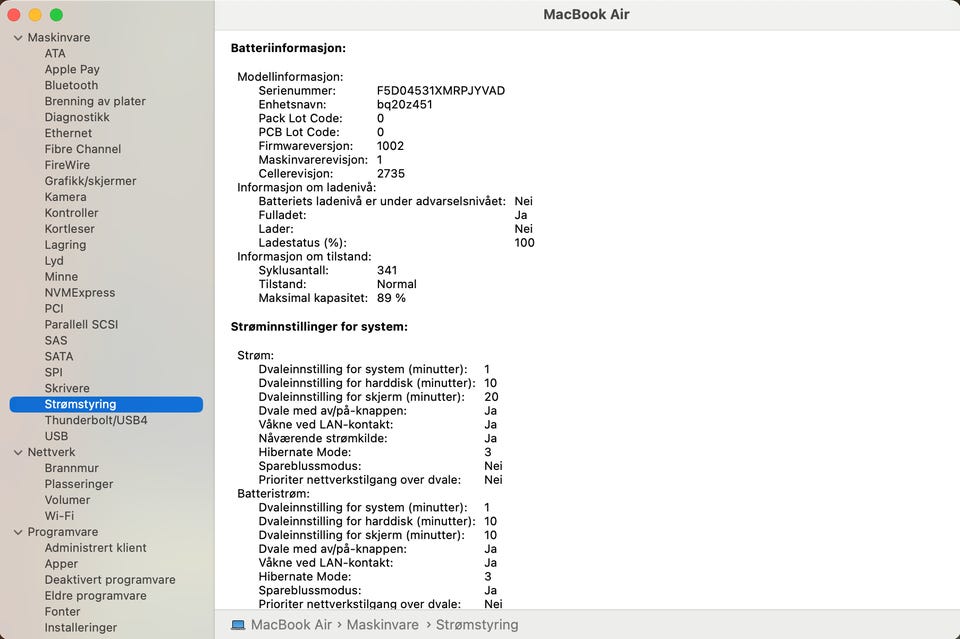The width and height of the screenshot is (960, 639).
Task: Open Minne information
Action: tap(61, 276)
